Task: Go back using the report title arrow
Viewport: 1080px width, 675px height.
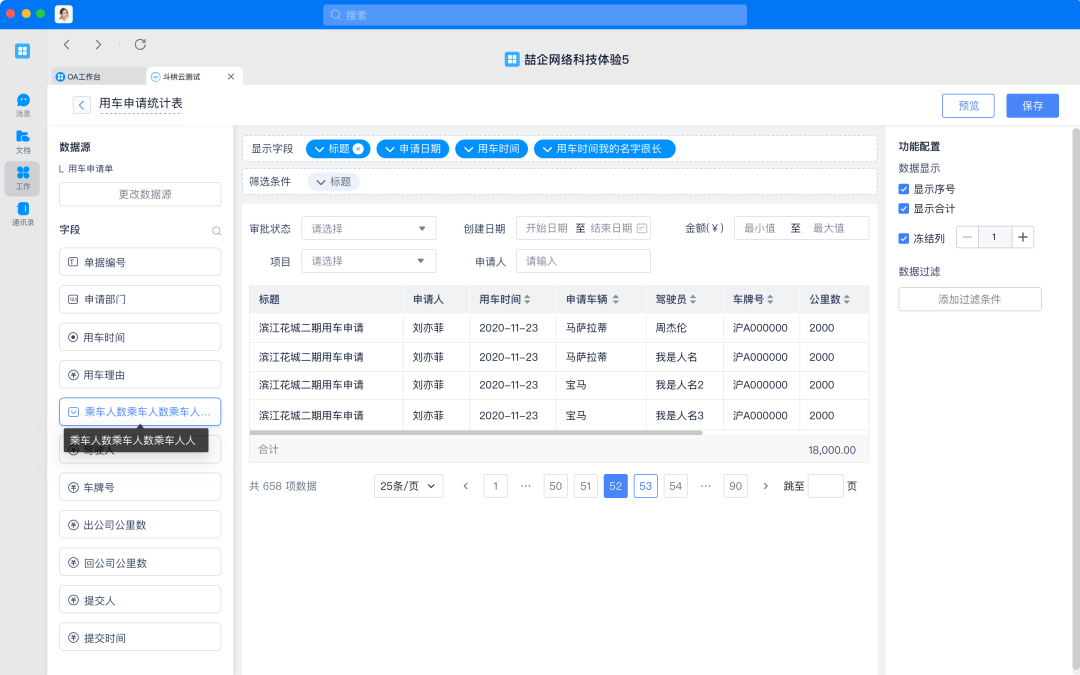Action: (x=82, y=105)
